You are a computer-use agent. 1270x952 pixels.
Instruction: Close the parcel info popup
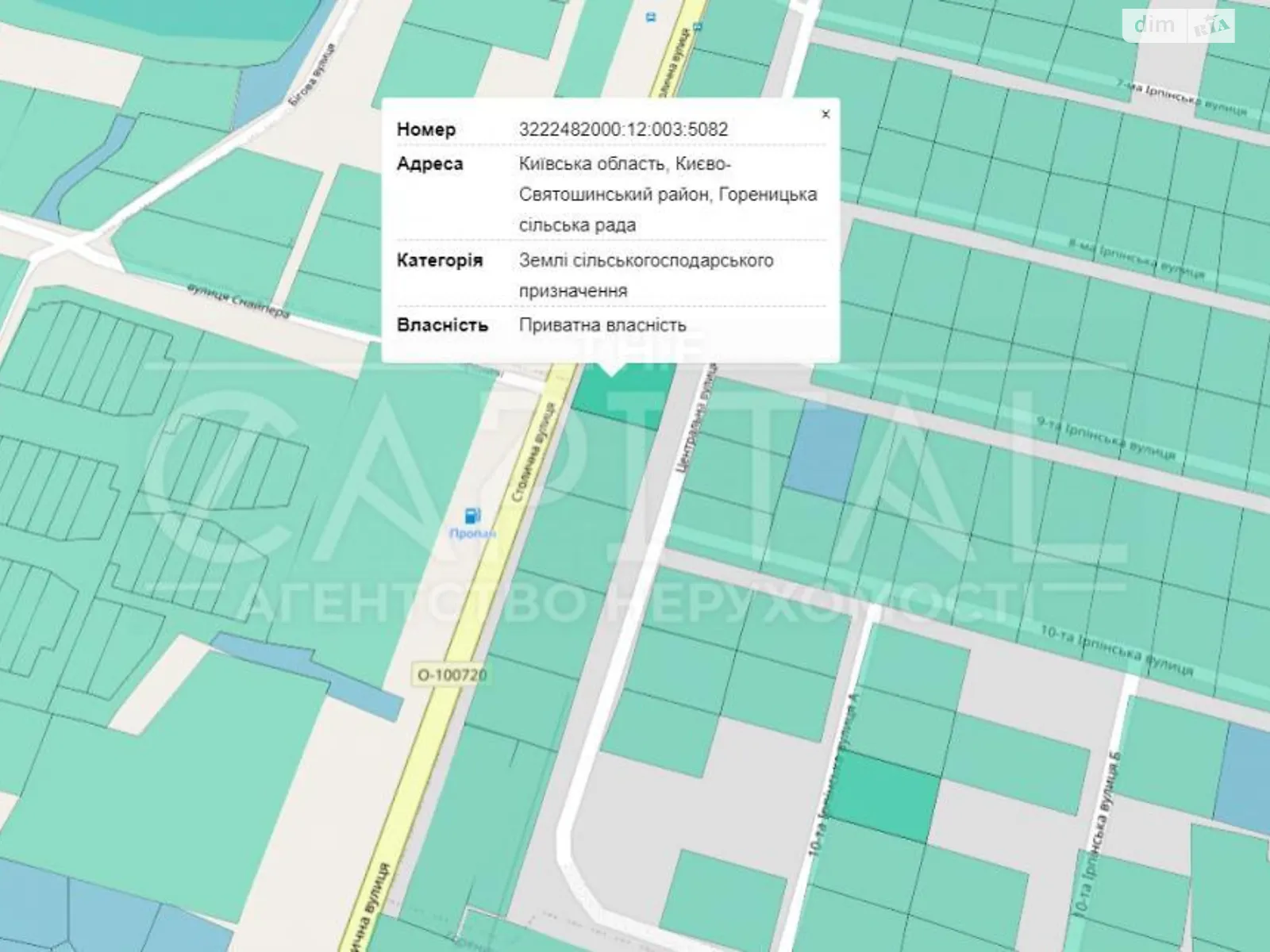825,114
